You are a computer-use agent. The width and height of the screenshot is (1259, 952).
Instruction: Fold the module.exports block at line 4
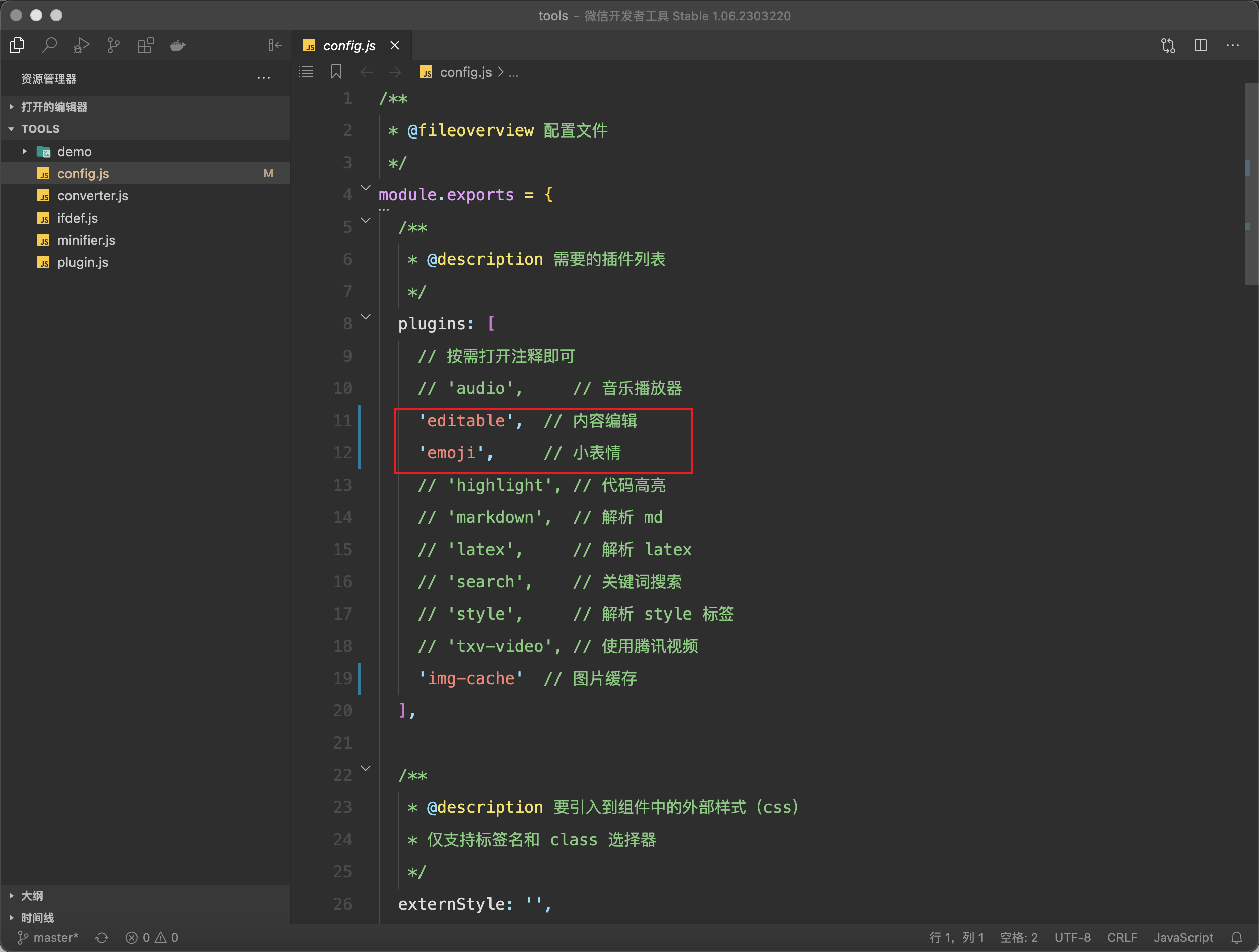(x=366, y=188)
